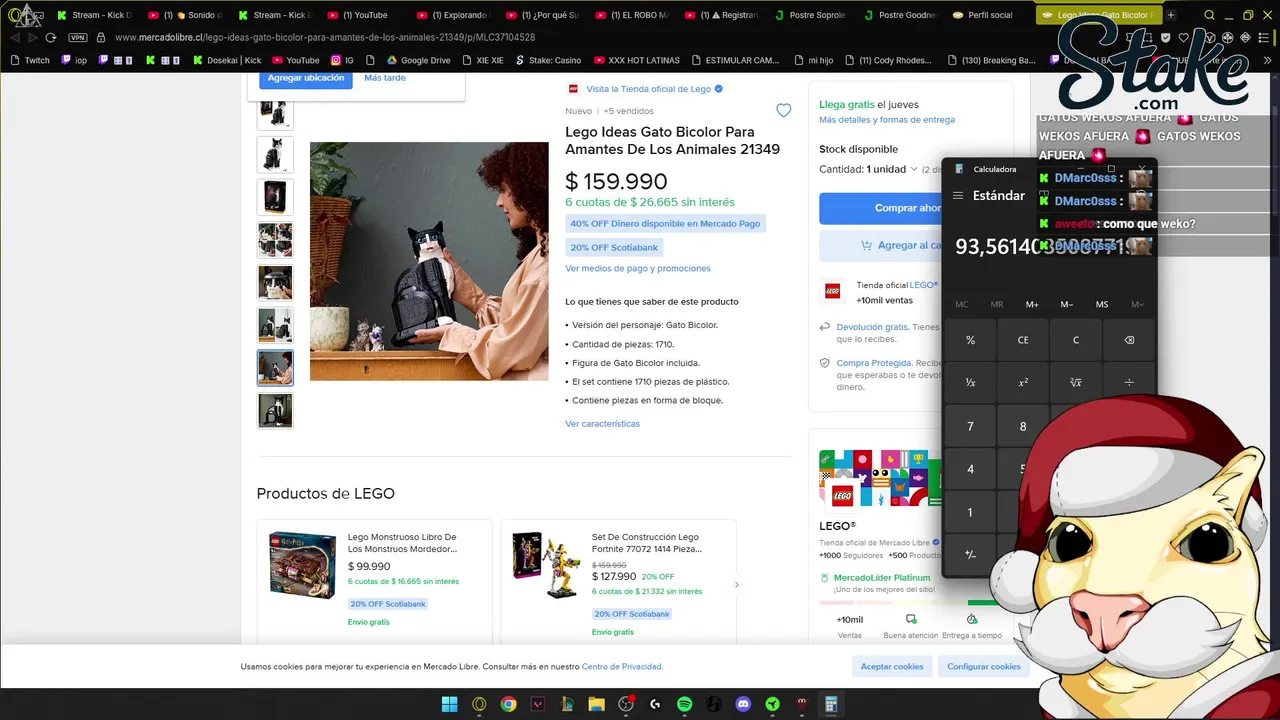Click the browser address bar URL
This screenshot has height=720, width=1280.
pos(325,37)
